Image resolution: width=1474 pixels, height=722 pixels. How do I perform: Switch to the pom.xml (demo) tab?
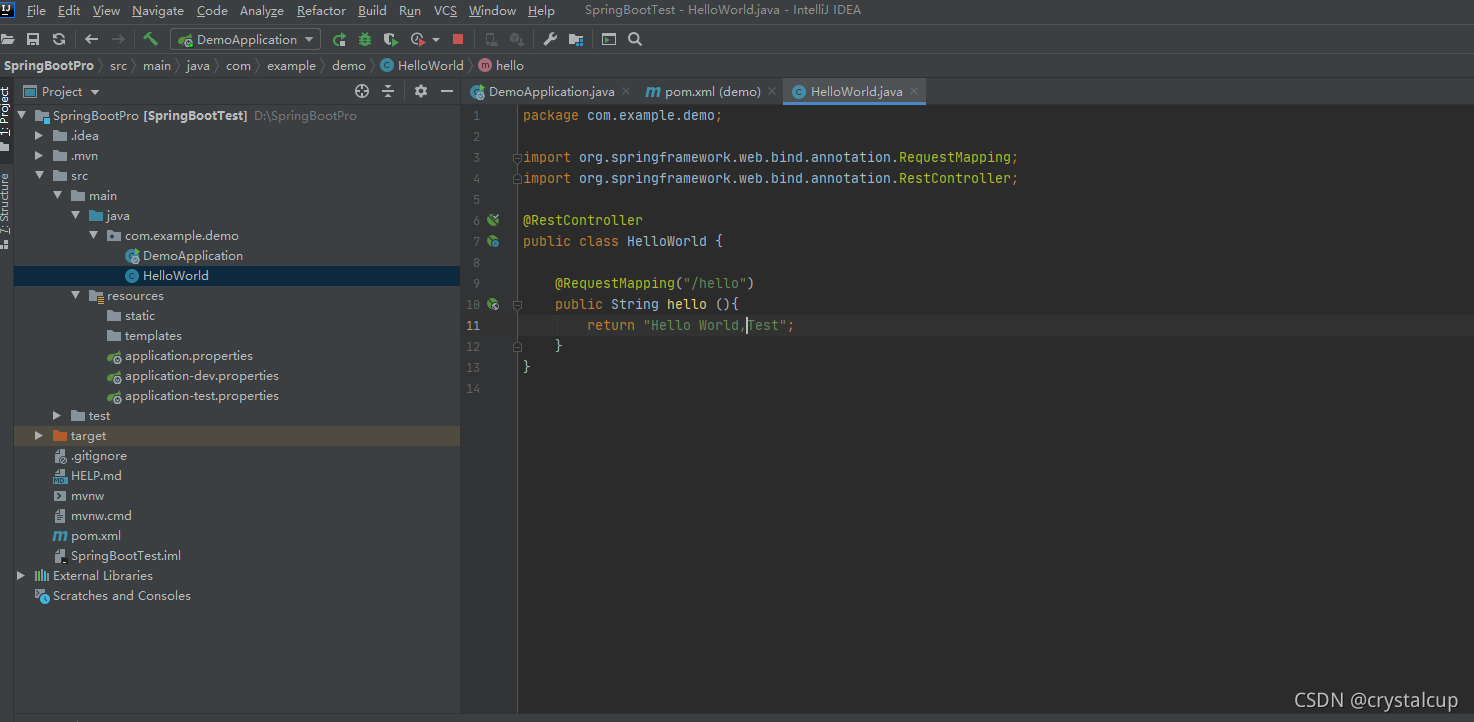coord(713,91)
